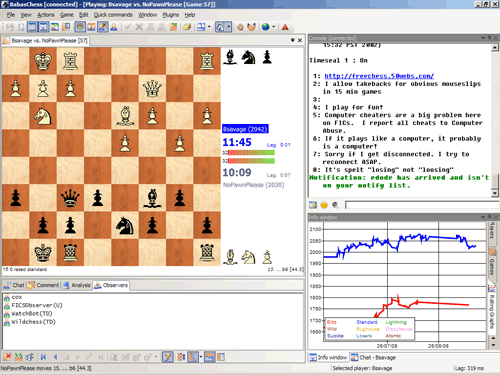Click the blue gear icon in the bottom toolbar
500x375 pixels.
(30, 357)
